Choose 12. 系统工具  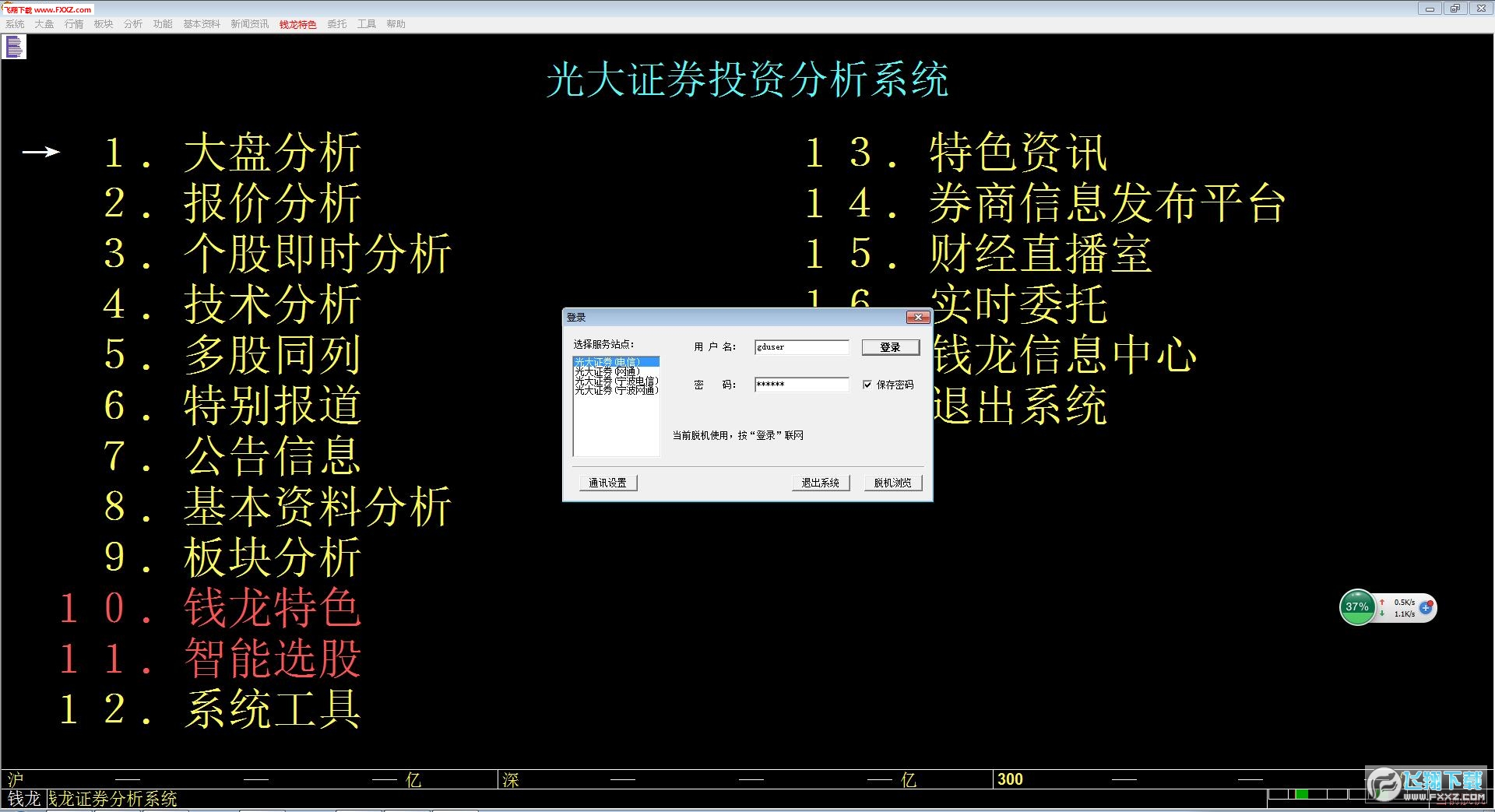[x=210, y=709]
